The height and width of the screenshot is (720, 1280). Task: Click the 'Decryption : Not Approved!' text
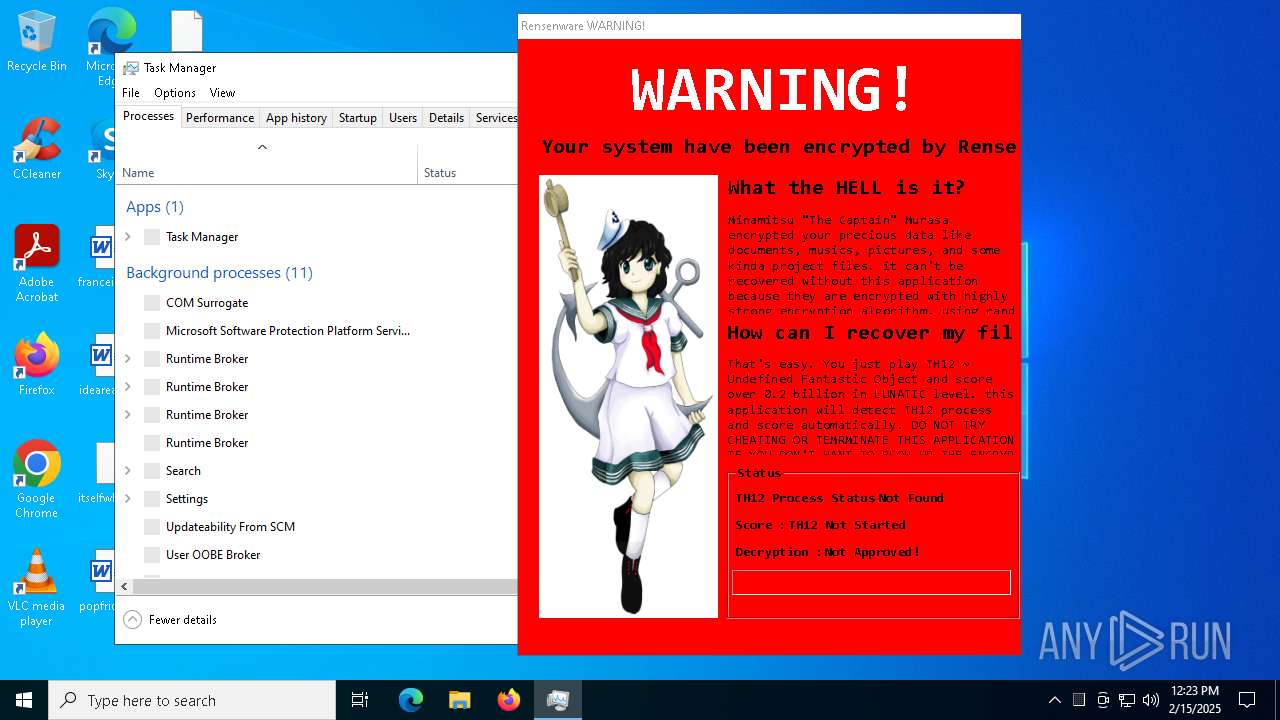click(x=828, y=552)
